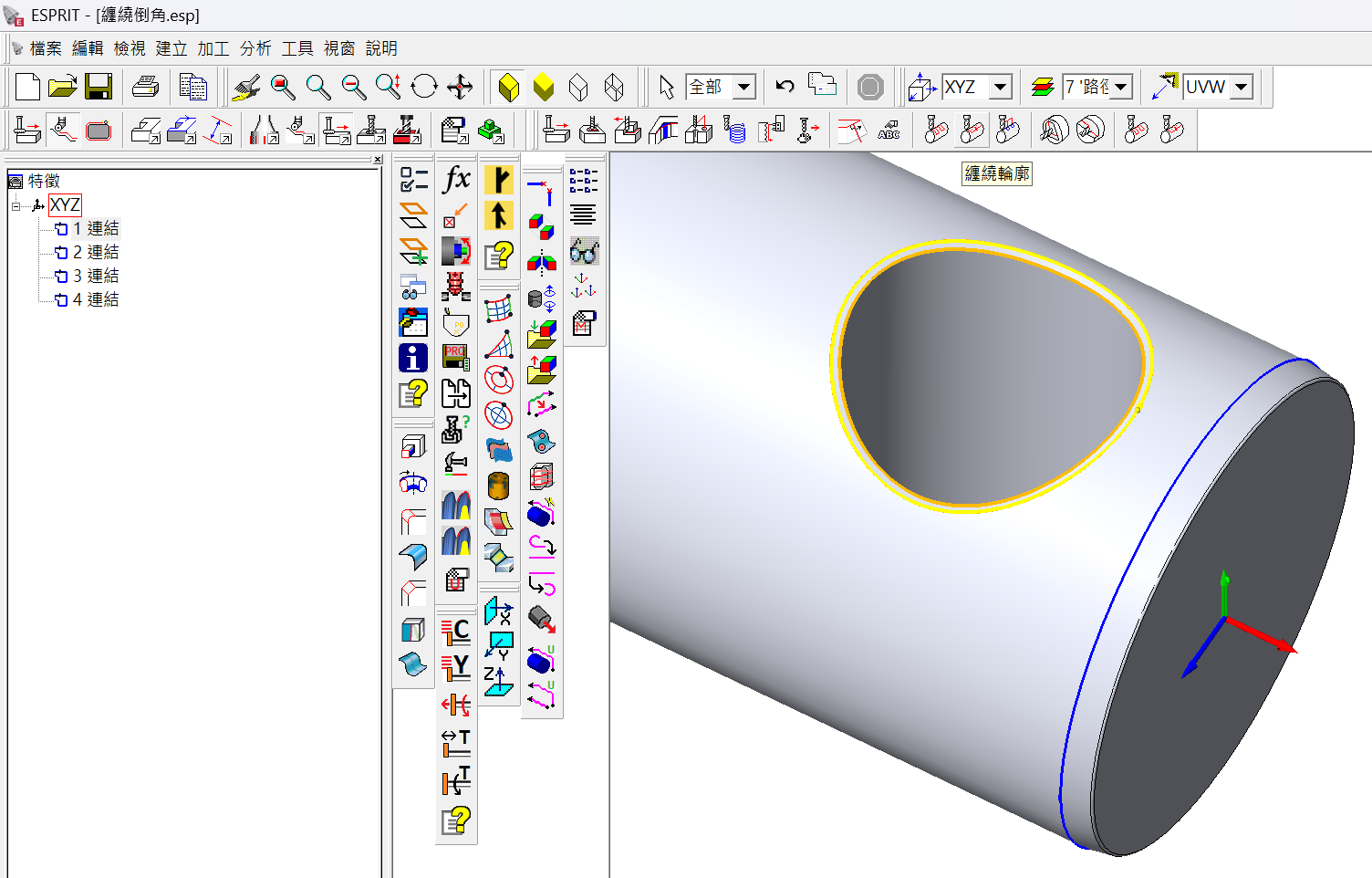Click the Zoom Out magnifier icon

pos(353,87)
